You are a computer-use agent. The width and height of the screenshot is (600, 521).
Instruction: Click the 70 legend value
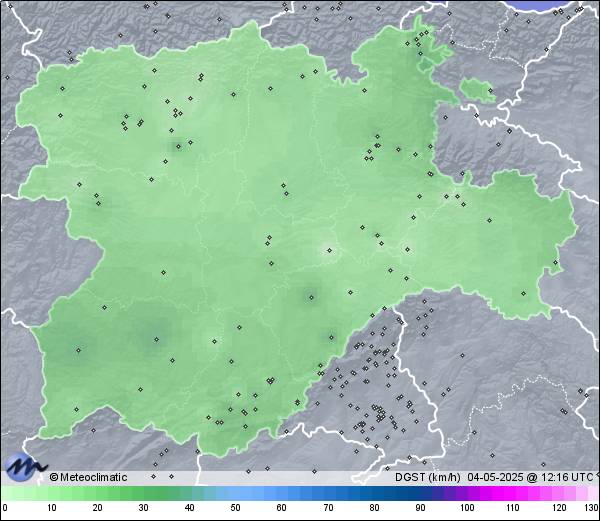click(x=328, y=508)
